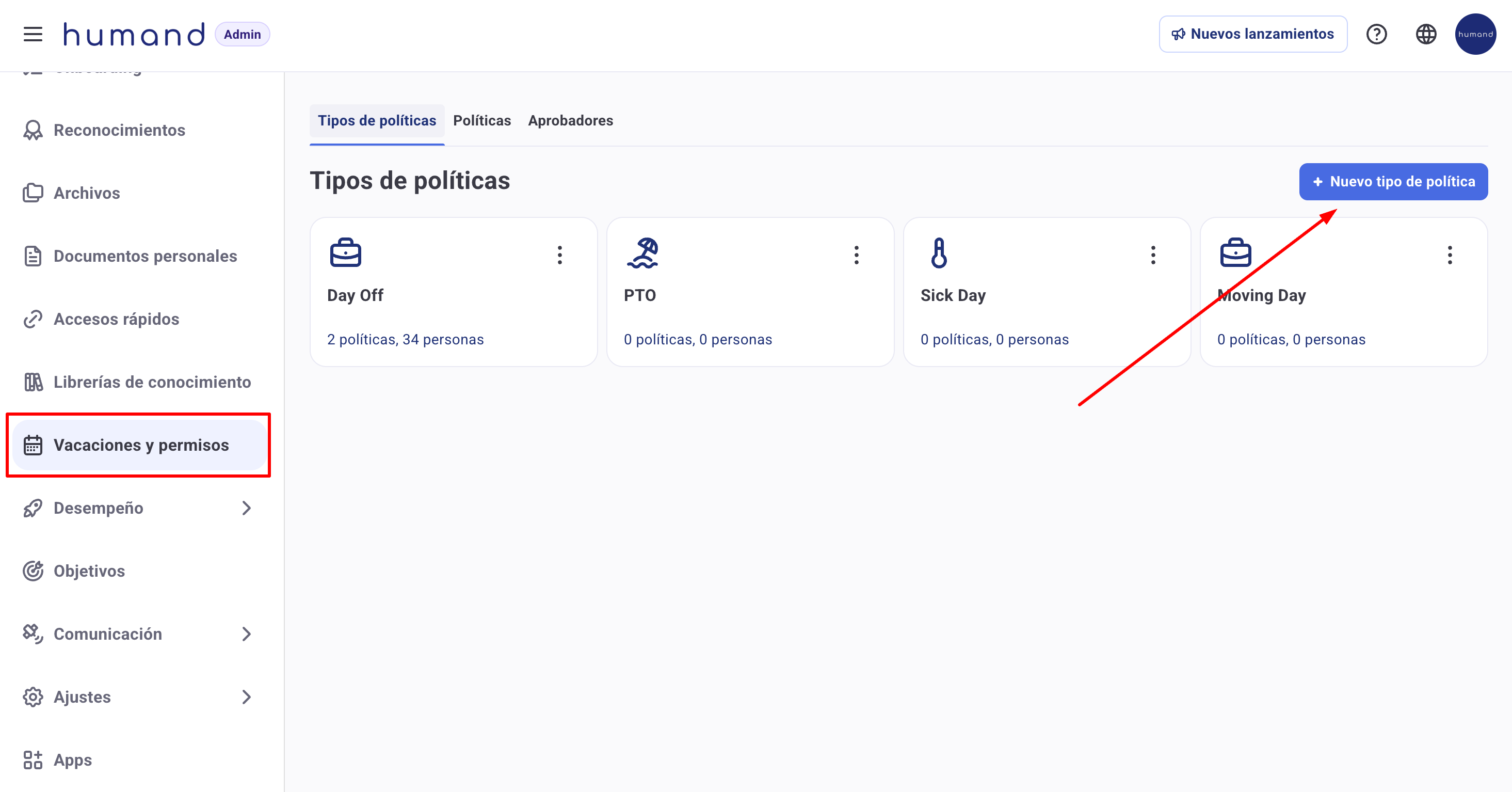Switch to the Aprobadores tab
This screenshot has width=1512, height=792.
click(x=570, y=120)
